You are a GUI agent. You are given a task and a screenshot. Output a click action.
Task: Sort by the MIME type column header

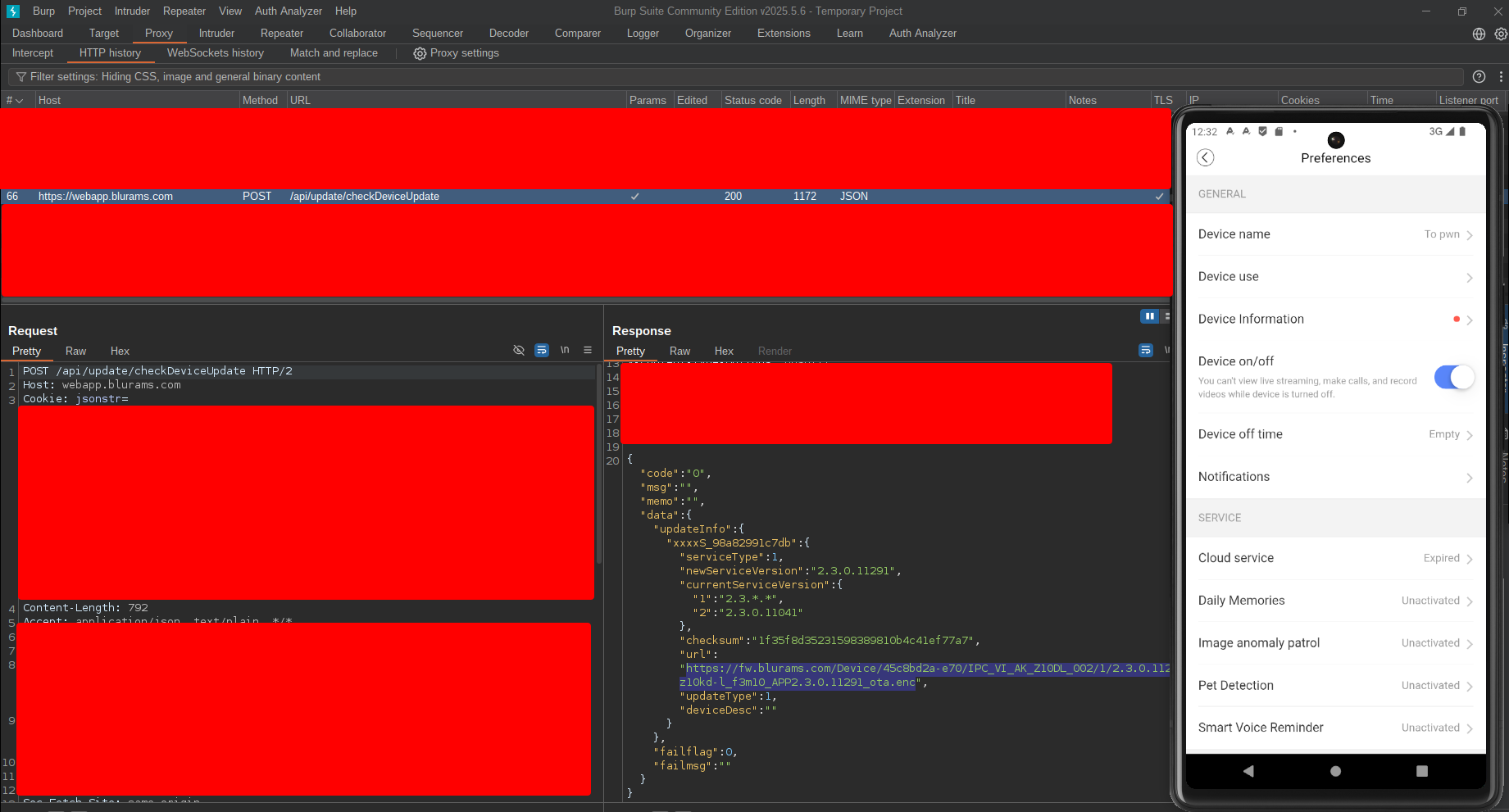coord(865,101)
